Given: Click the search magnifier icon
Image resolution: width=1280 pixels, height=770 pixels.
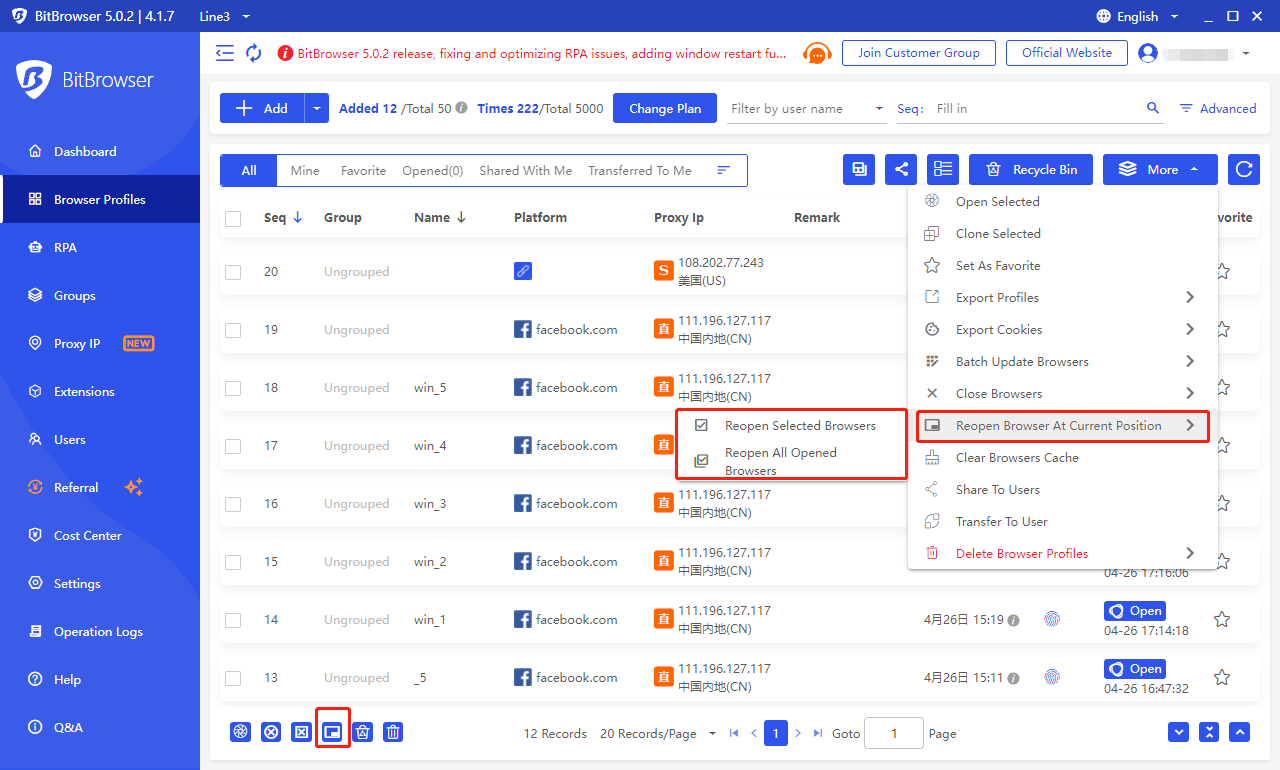Looking at the screenshot, I should [1153, 108].
